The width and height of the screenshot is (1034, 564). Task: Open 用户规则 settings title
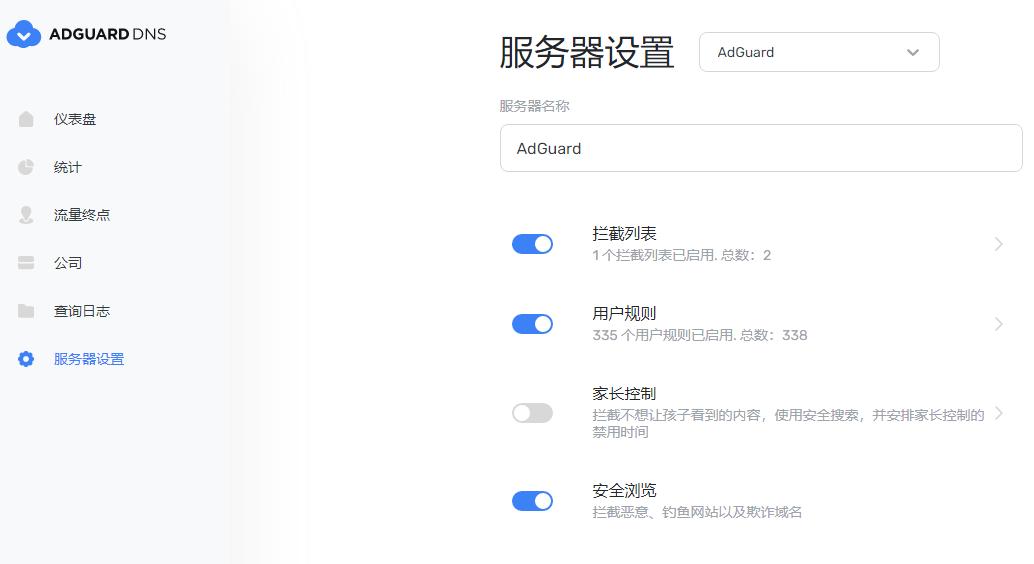click(624, 313)
